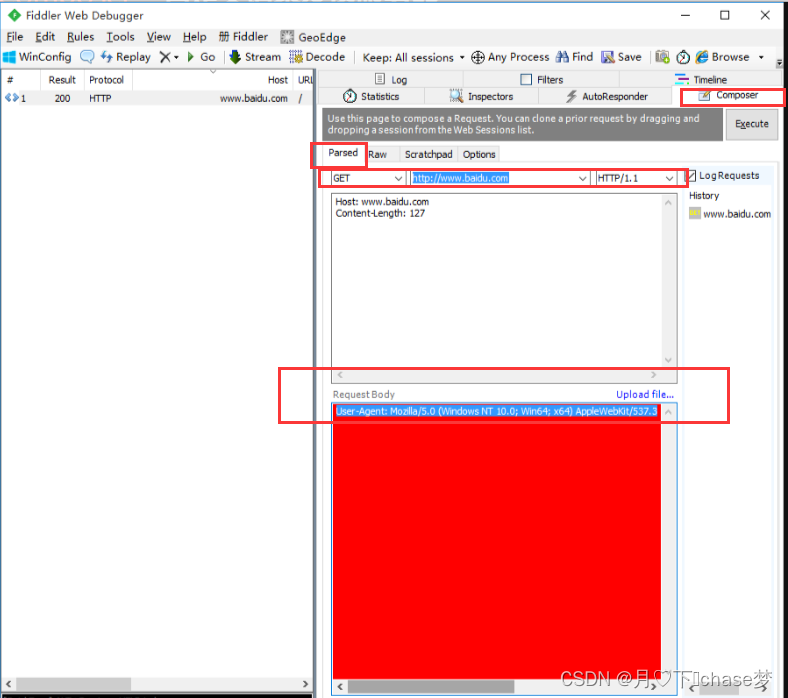788x698 pixels.
Task: Open the Help menu
Action: [x=194, y=37]
